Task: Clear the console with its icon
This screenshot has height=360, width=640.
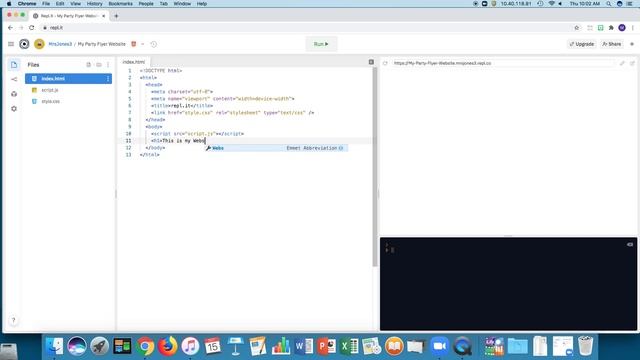Action: point(630,244)
